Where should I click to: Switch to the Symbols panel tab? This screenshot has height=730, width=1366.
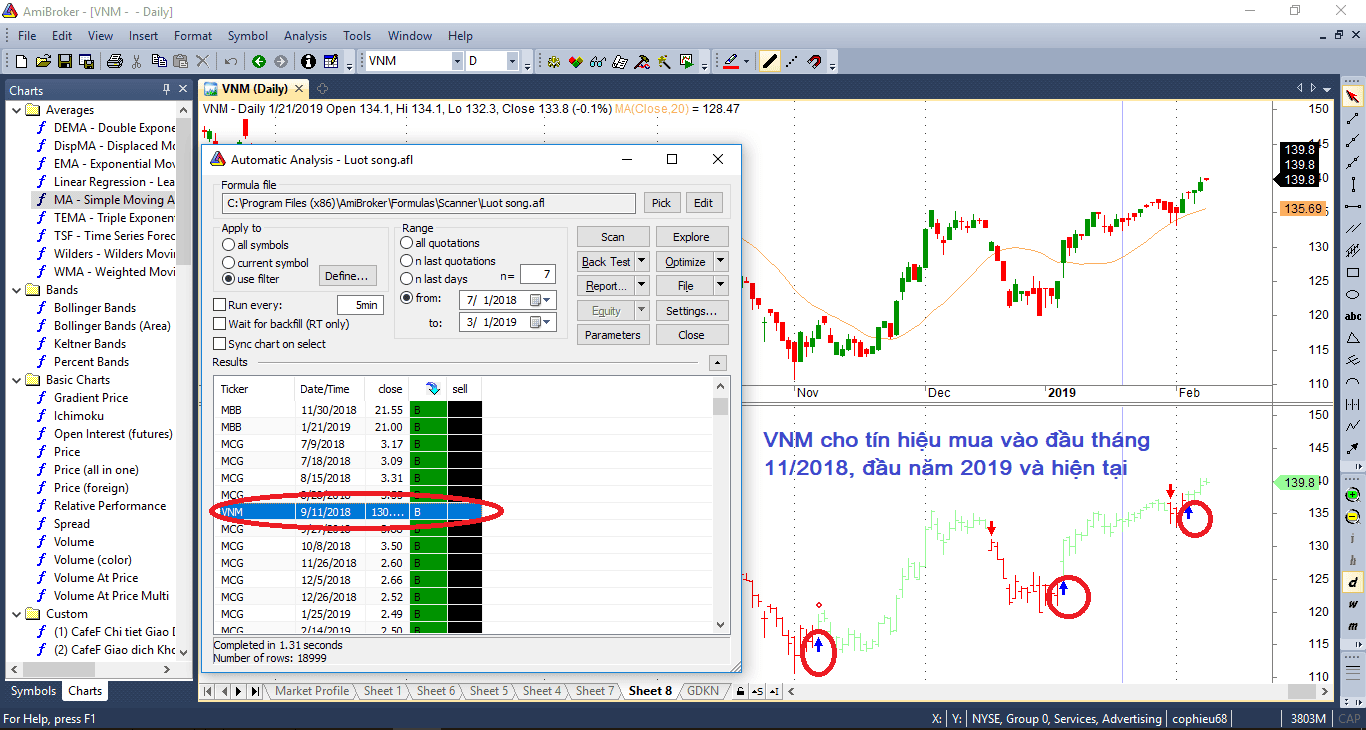coord(33,691)
